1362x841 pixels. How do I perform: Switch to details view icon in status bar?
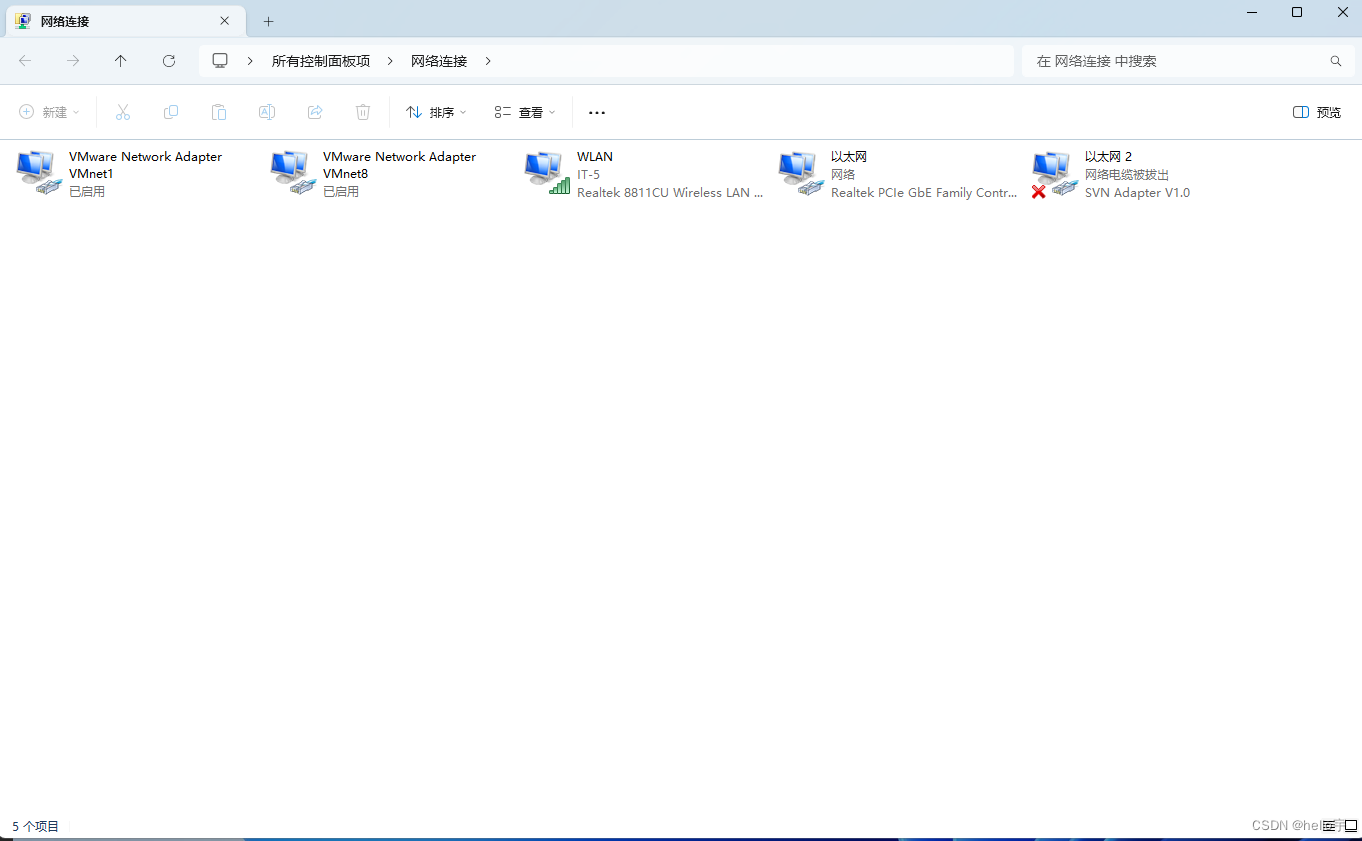[x=1330, y=826]
